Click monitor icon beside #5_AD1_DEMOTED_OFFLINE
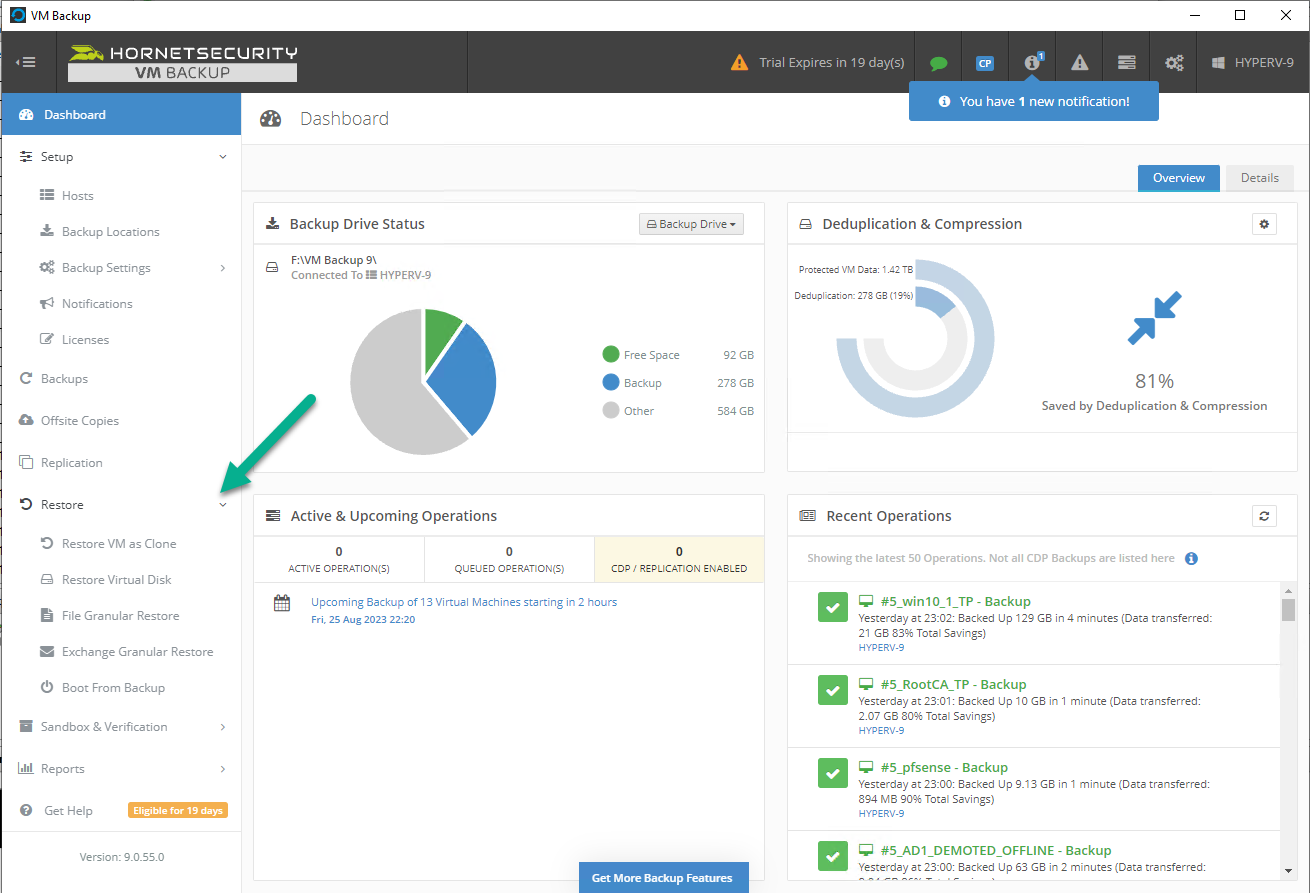Screen dimensions: 1310x893 click(x=866, y=850)
